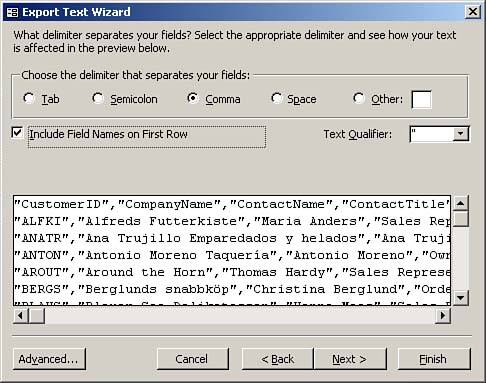Proceed with the Next button
This screenshot has width=486, height=383.
pos(350,359)
